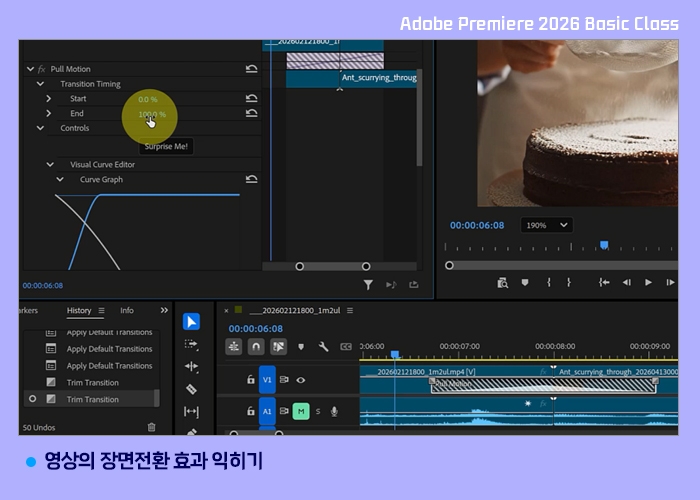Select the Razor tool
Viewport: 700px width, 500px height.
click(x=191, y=389)
